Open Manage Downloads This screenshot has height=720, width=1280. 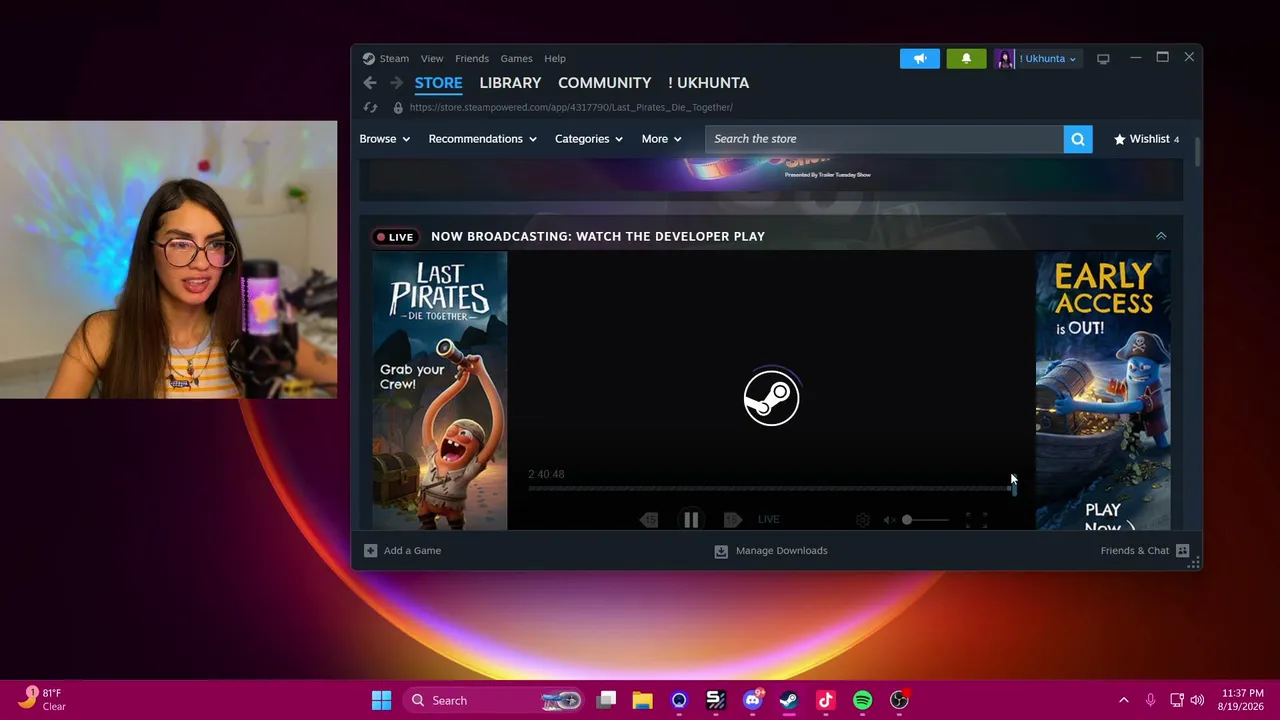coord(771,550)
